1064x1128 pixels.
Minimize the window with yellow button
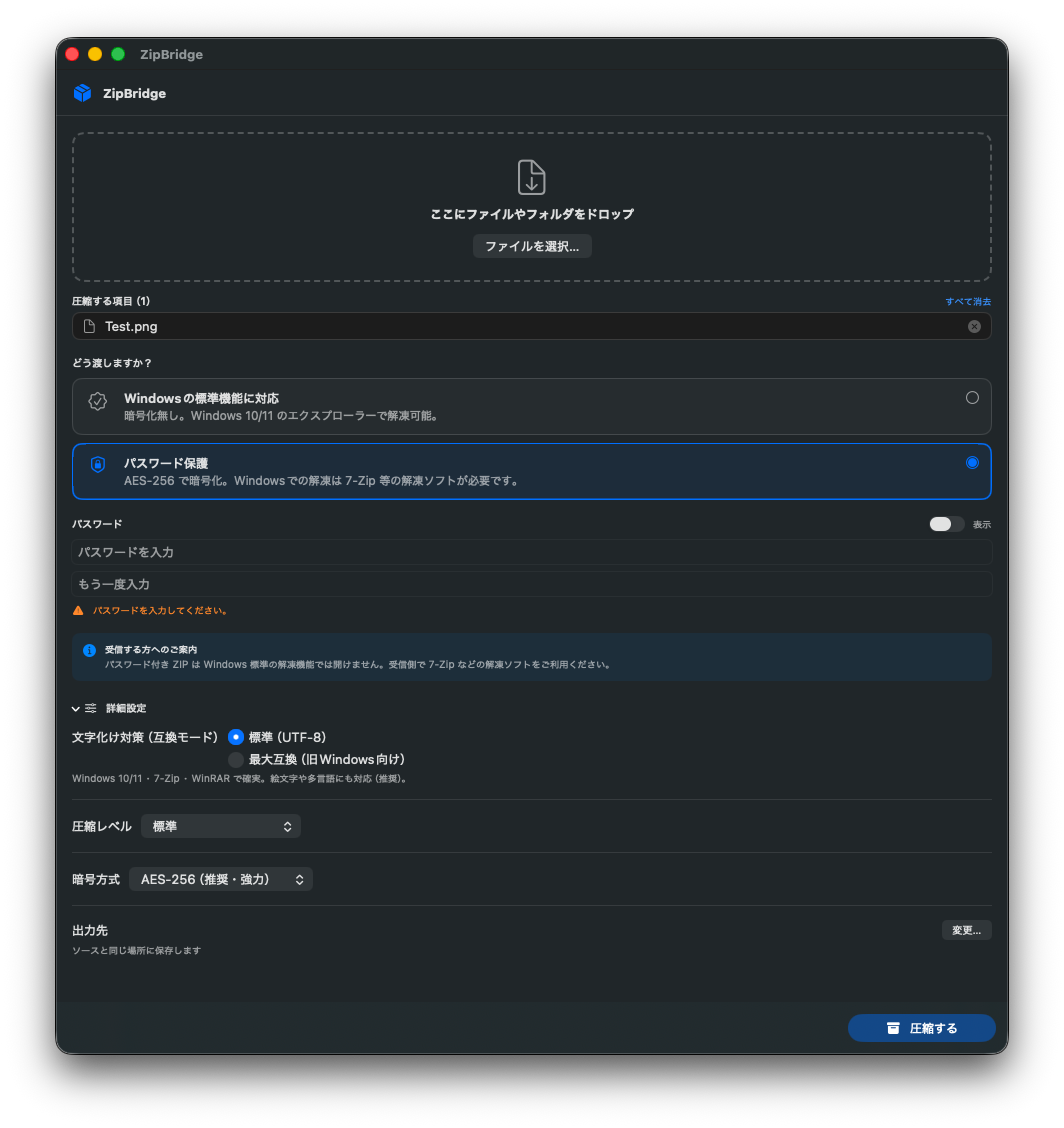tap(95, 54)
